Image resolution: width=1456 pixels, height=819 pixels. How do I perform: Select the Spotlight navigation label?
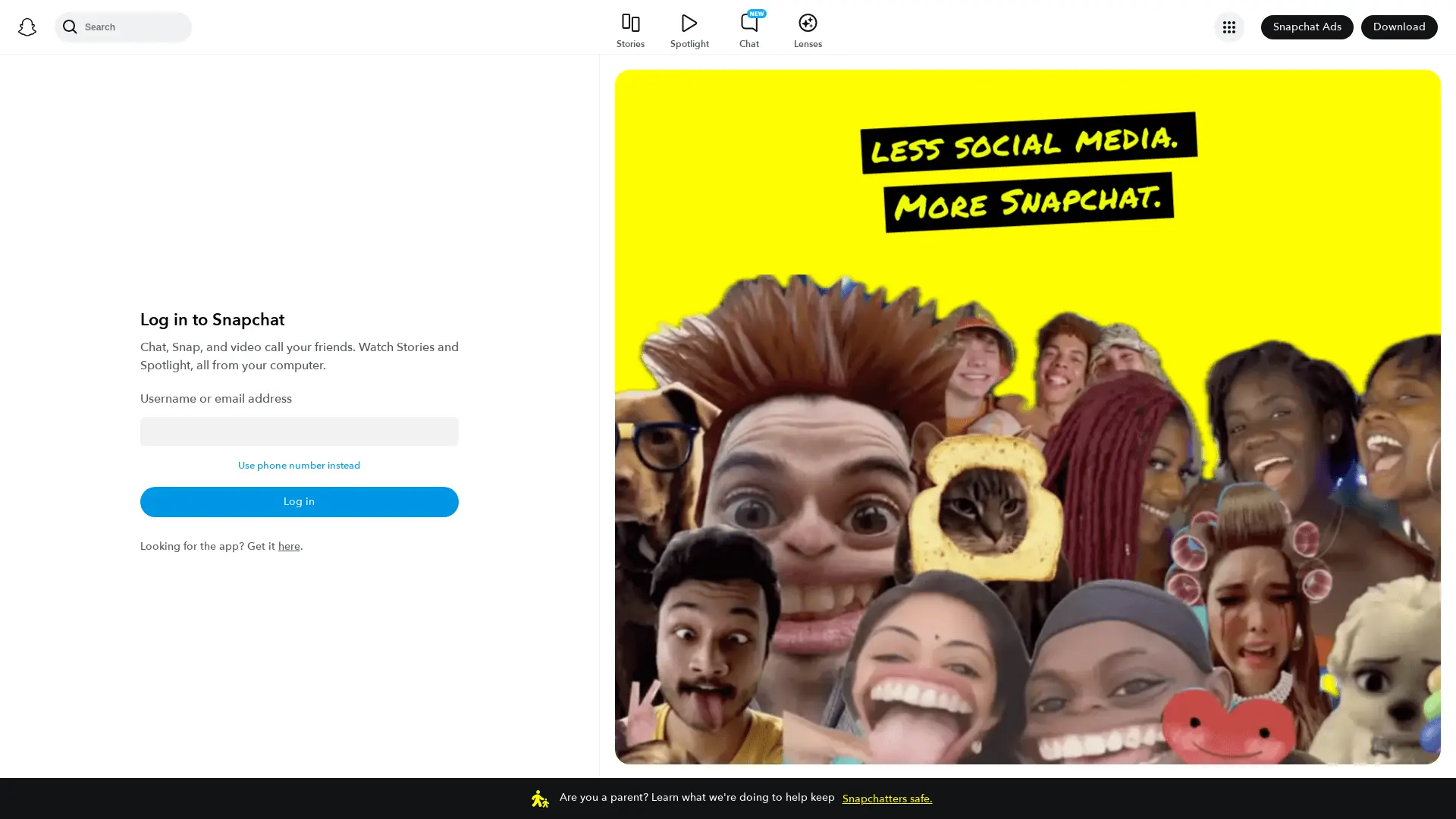[689, 44]
